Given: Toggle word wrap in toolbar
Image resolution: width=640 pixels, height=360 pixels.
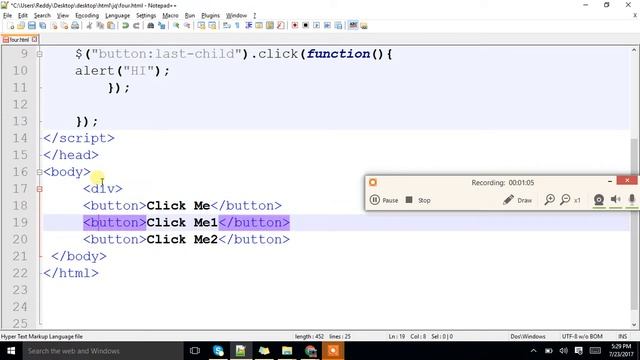Looking at the screenshot, I should tap(227, 26).
